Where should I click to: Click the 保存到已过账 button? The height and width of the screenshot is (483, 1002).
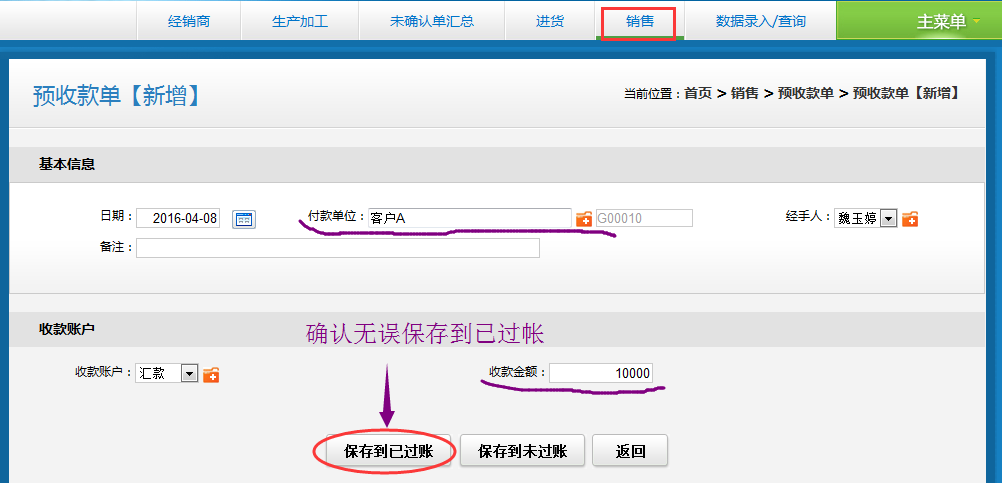coord(388,451)
